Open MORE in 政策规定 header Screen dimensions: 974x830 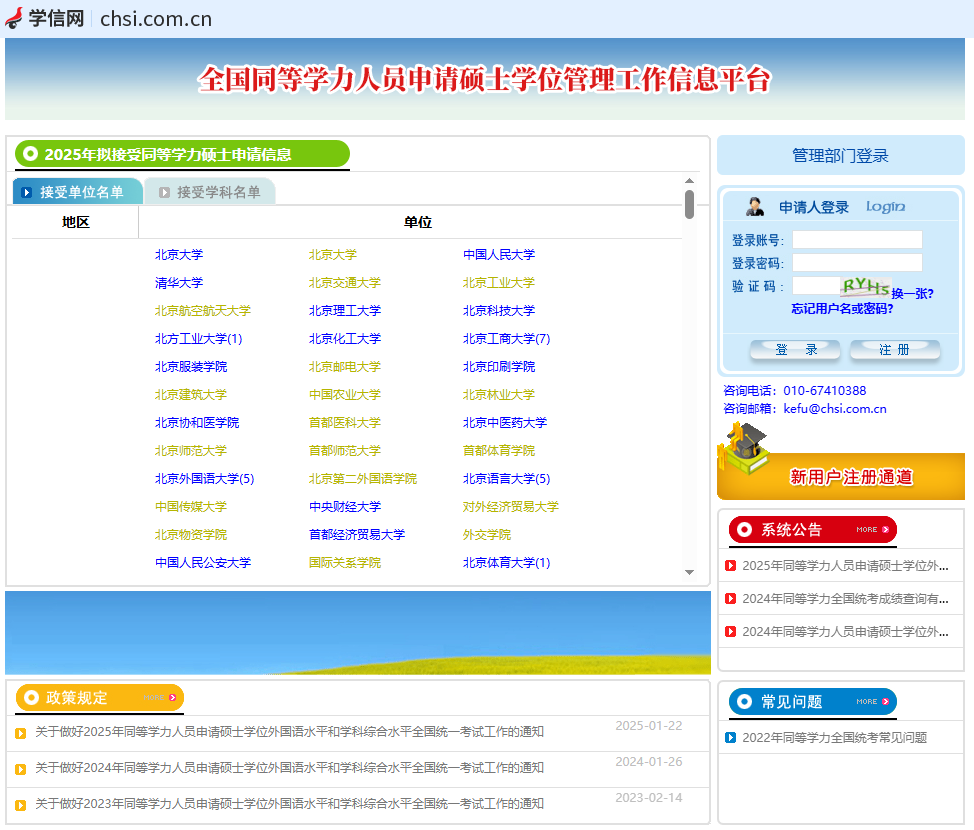(160, 698)
